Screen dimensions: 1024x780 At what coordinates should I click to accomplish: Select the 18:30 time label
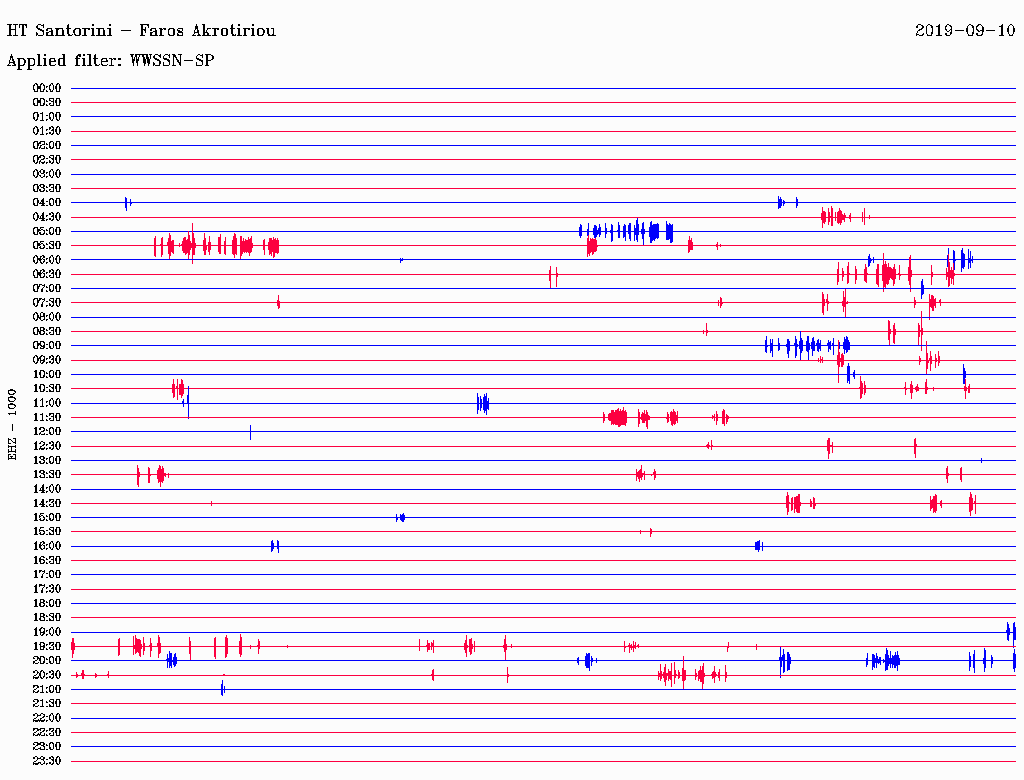46,617
